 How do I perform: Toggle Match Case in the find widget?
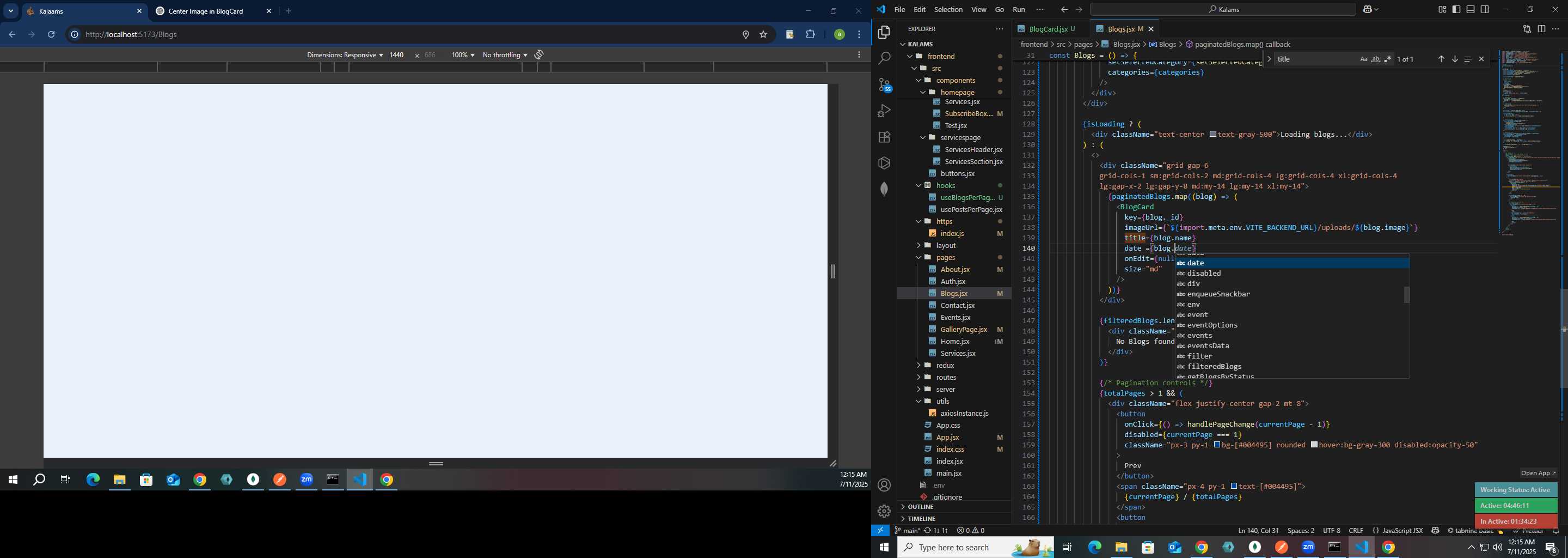point(1363,59)
